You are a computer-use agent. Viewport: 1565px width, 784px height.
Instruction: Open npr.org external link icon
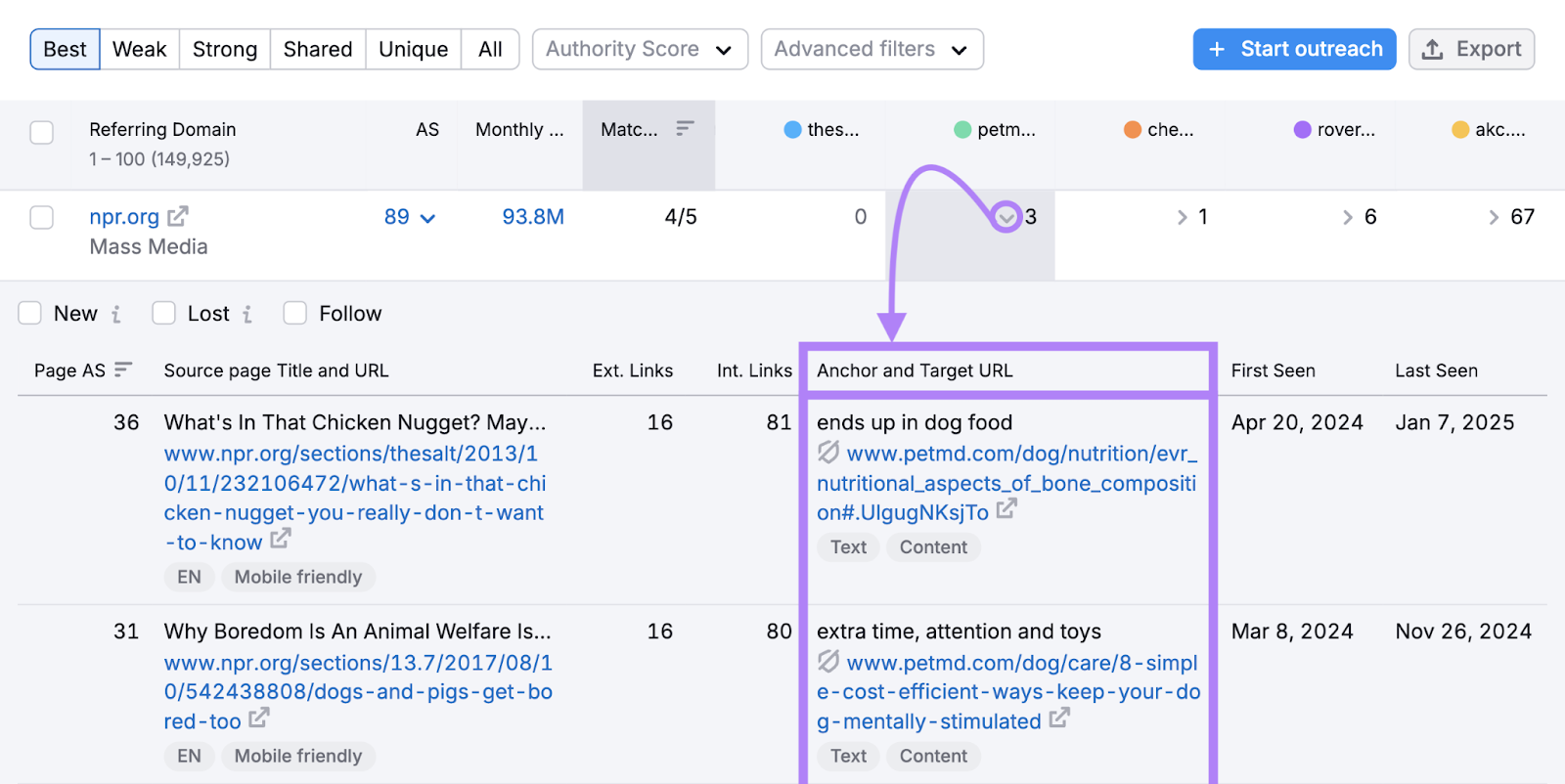tap(178, 216)
